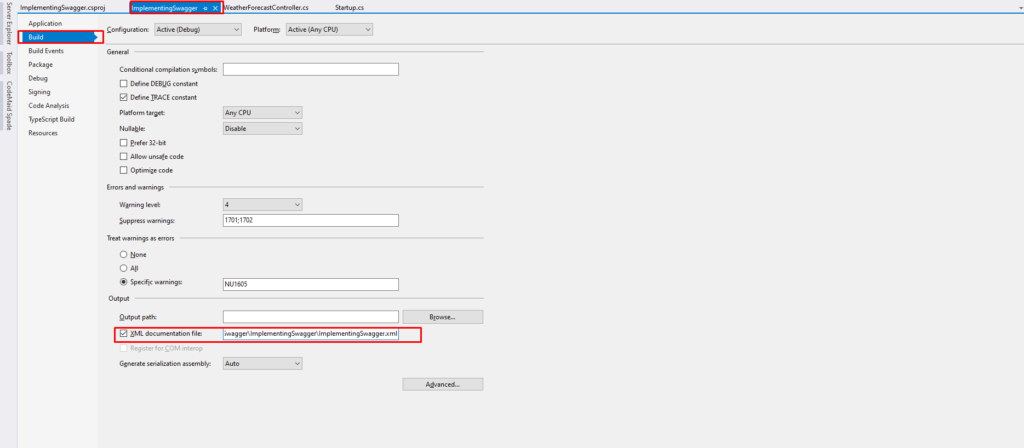Open Advanced... build settings
This screenshot has width=1024, height=448.
click(442, 384)
